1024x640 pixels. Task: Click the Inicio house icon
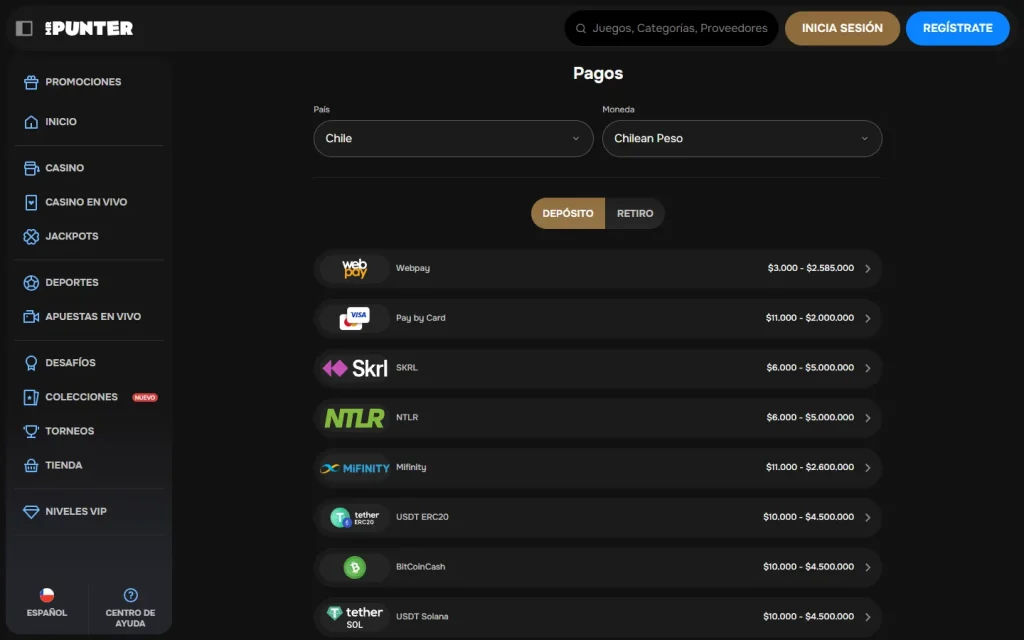pos(31,122)
